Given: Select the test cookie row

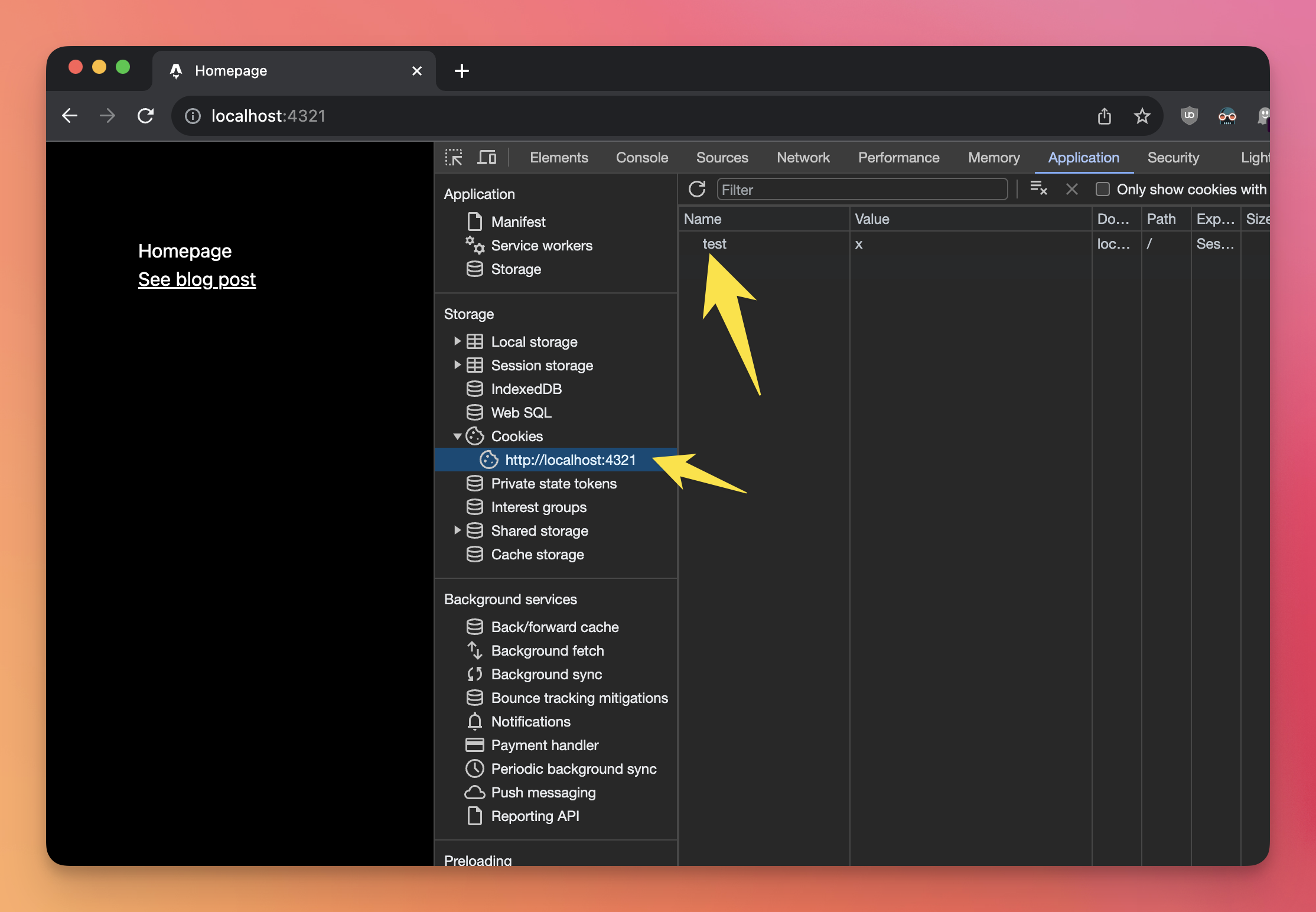Looking at the screenshot, I should 715,243.
